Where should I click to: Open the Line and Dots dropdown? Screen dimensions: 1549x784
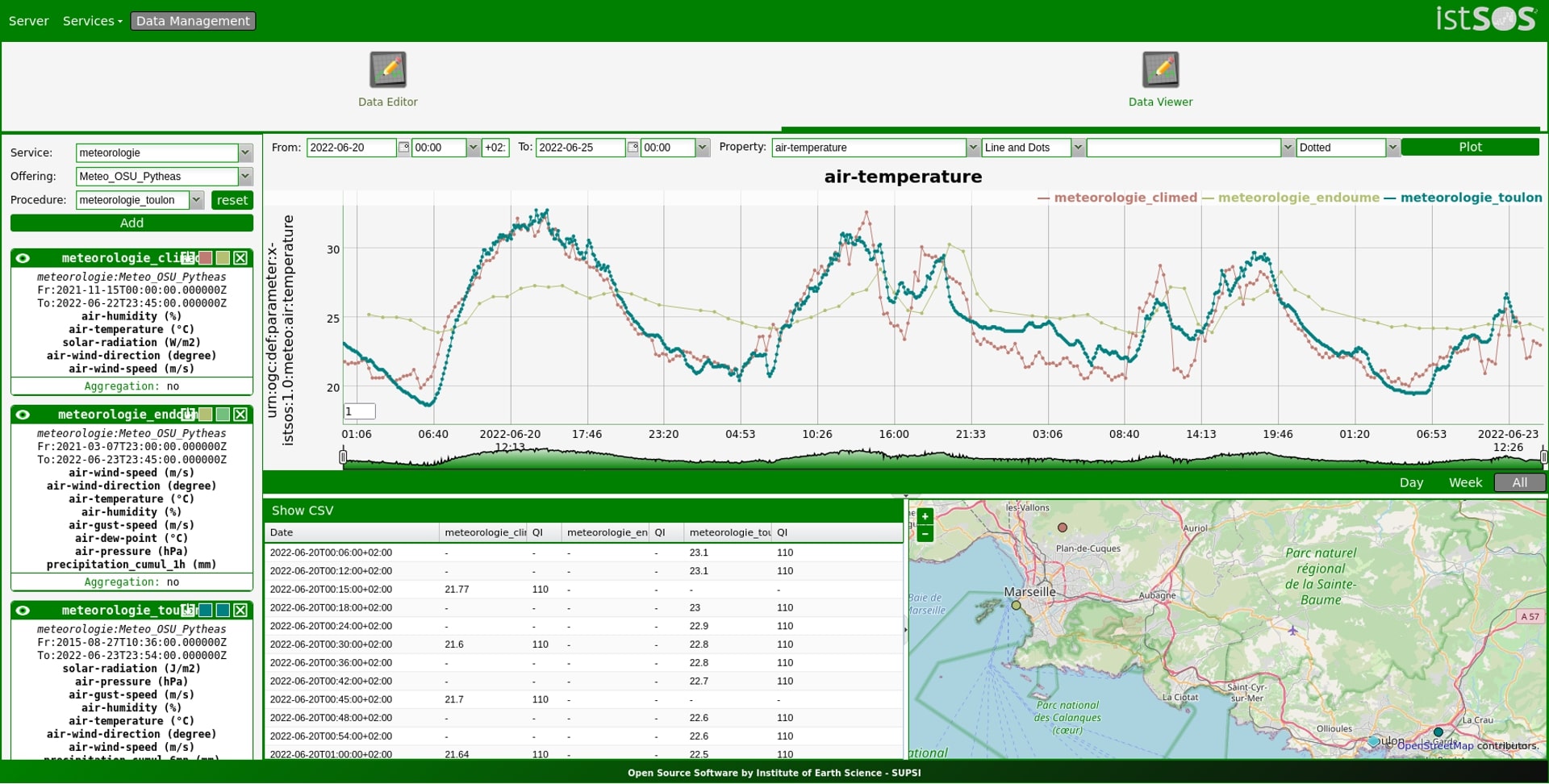[x=1077, y=148]
